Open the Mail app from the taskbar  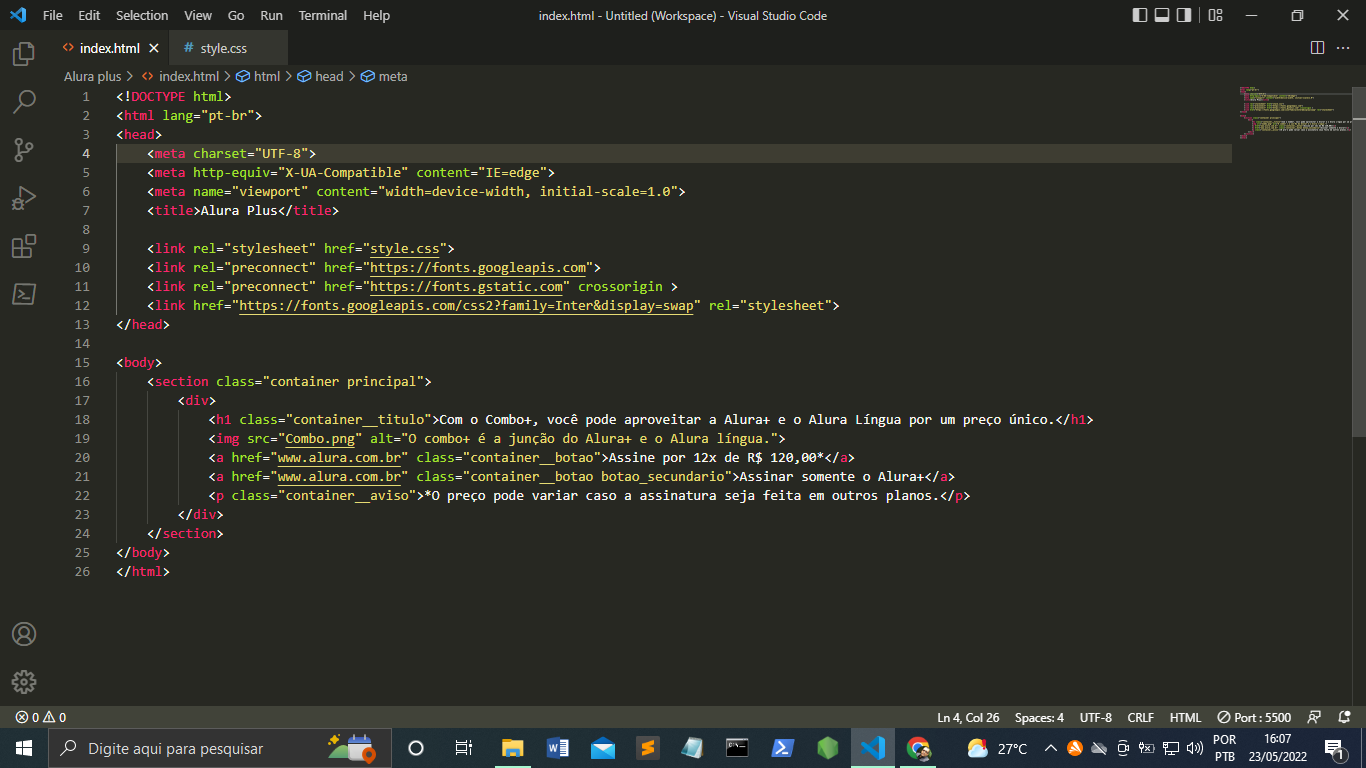[x=602, y=748]
